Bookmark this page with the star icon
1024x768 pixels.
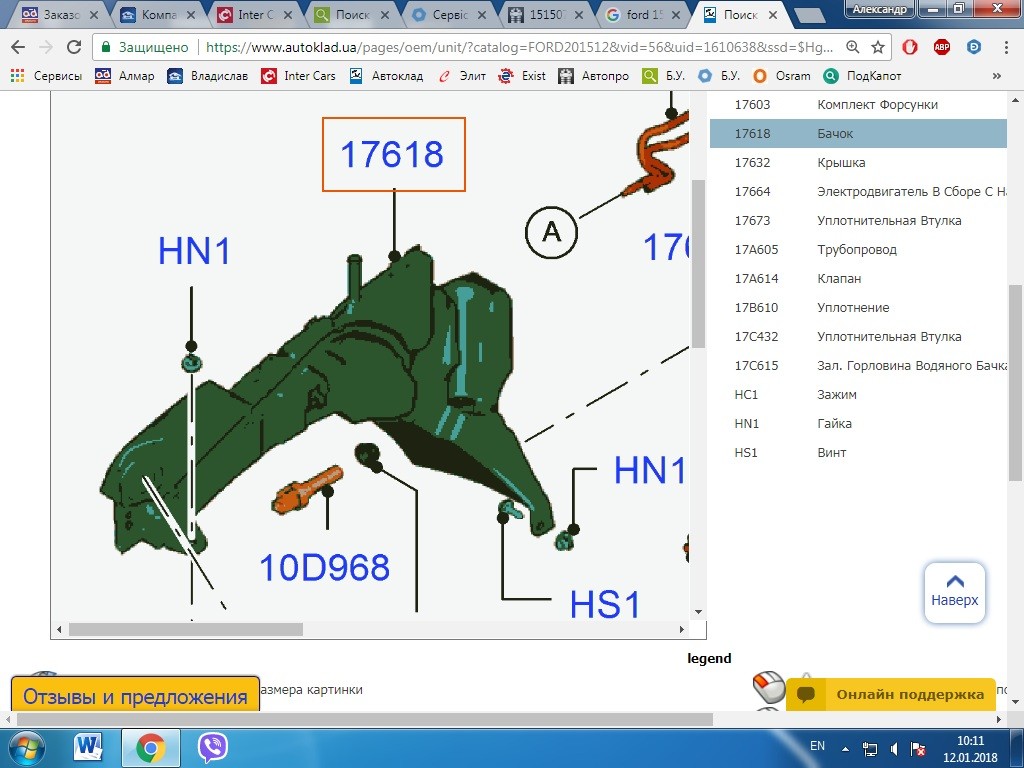click(x=878, y=47)
